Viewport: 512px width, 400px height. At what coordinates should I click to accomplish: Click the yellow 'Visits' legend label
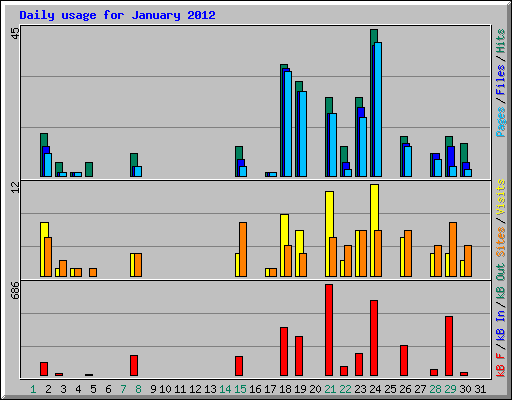click(x=501, y=198)
